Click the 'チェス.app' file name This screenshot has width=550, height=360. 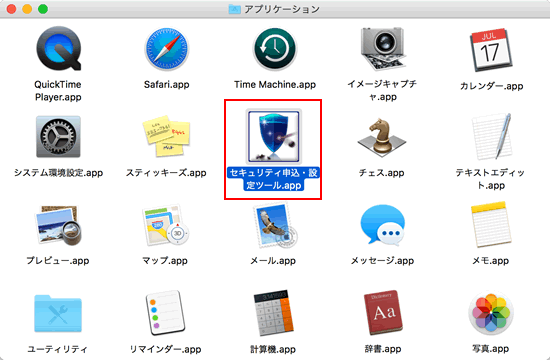click(382, 173)
